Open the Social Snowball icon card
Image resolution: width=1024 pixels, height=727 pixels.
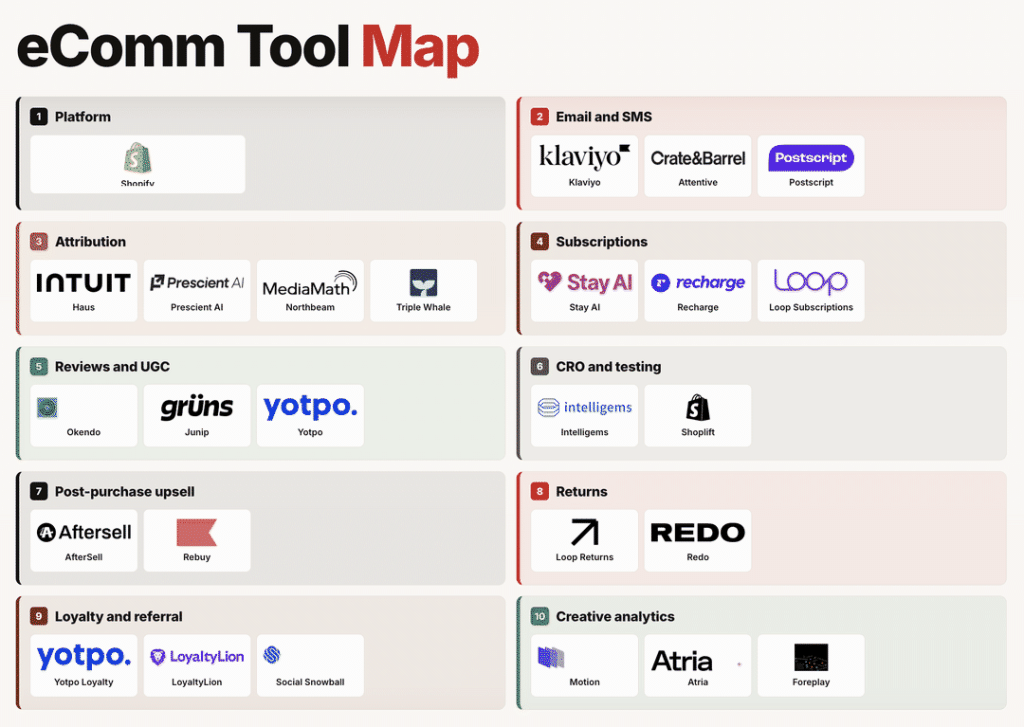tap(310, 665)
